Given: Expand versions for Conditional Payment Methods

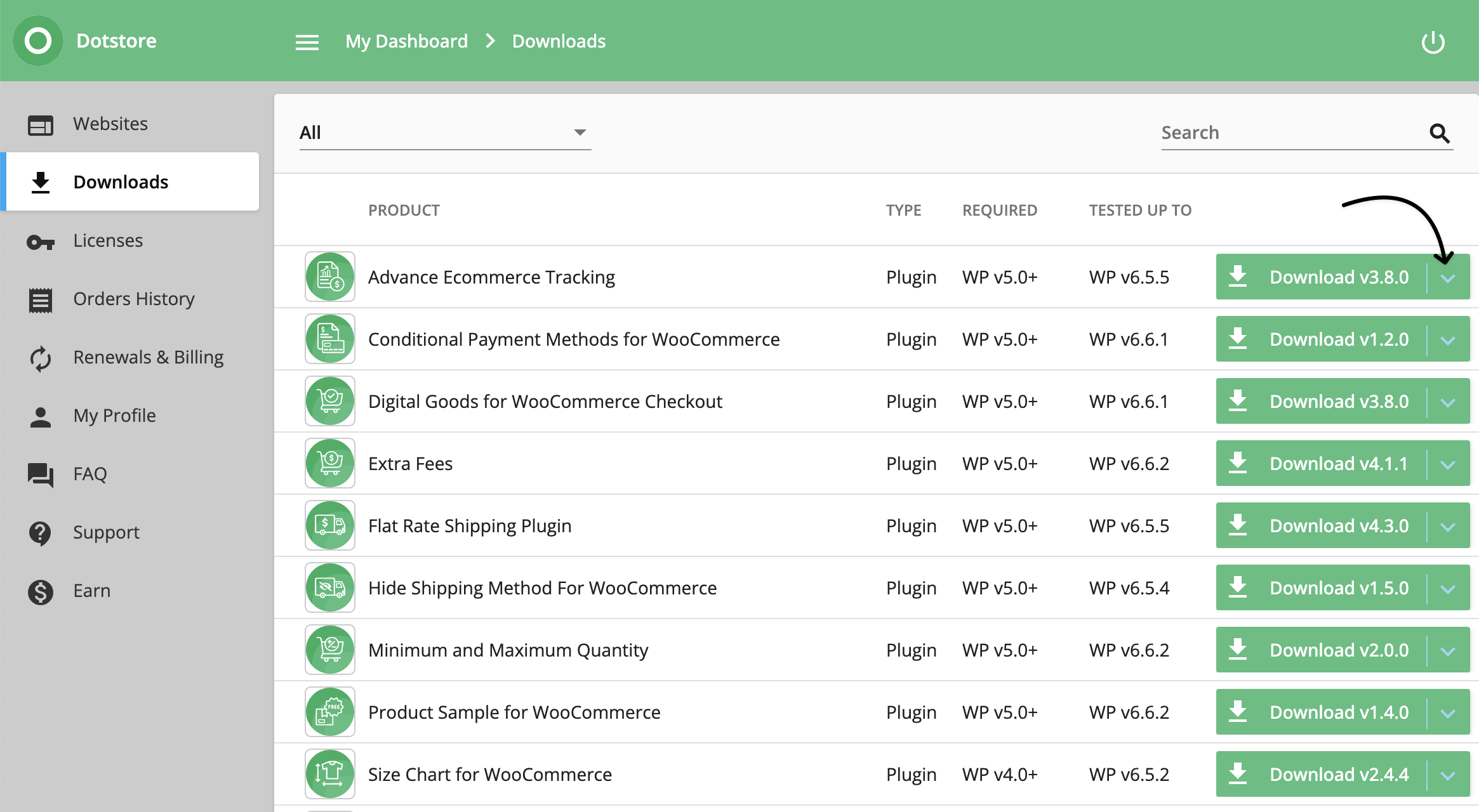Looking at the screenshot, I should (x=1448, y=339).
